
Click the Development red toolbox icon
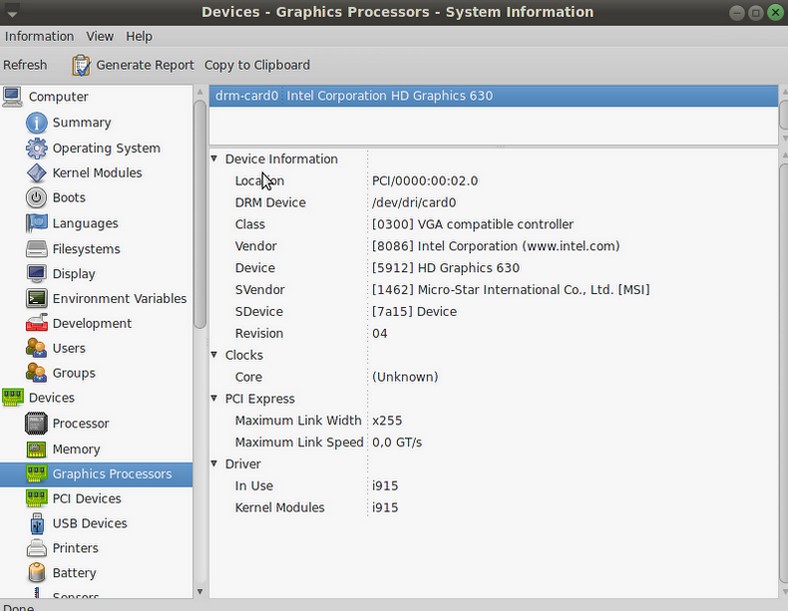click(x=37, y=323)
